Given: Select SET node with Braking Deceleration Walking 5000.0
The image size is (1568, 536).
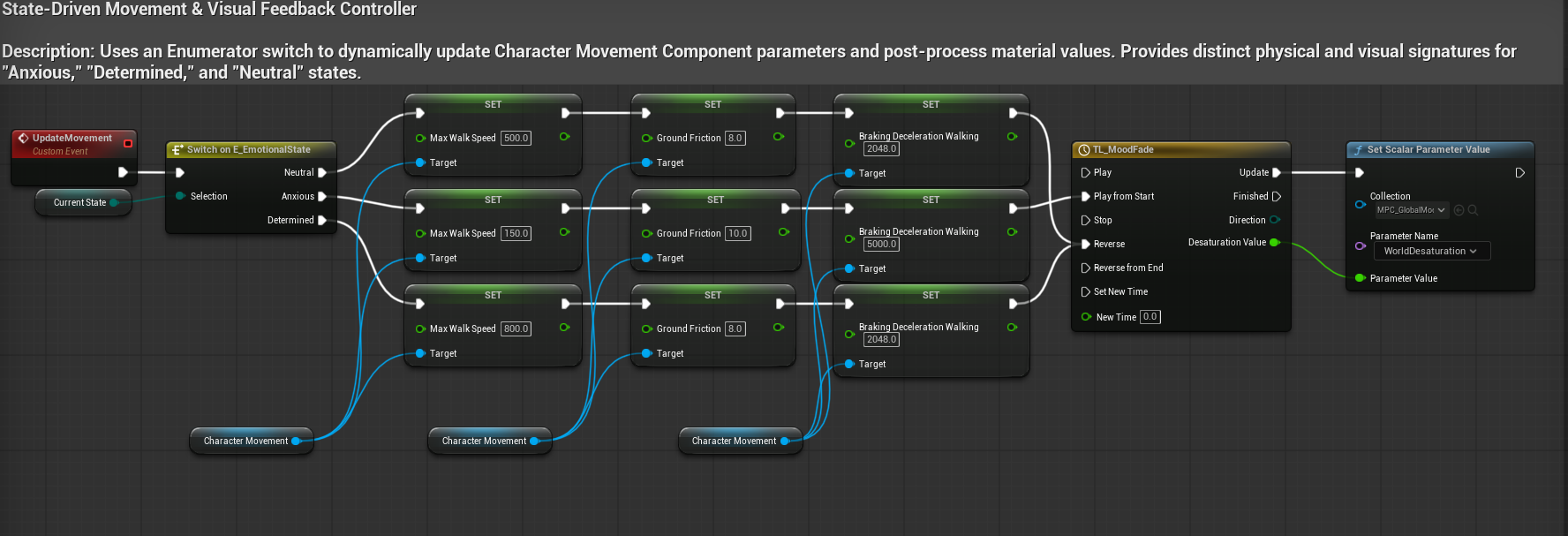Looking at the screenshot, I should pyautogui.click(x=931, y=236).
